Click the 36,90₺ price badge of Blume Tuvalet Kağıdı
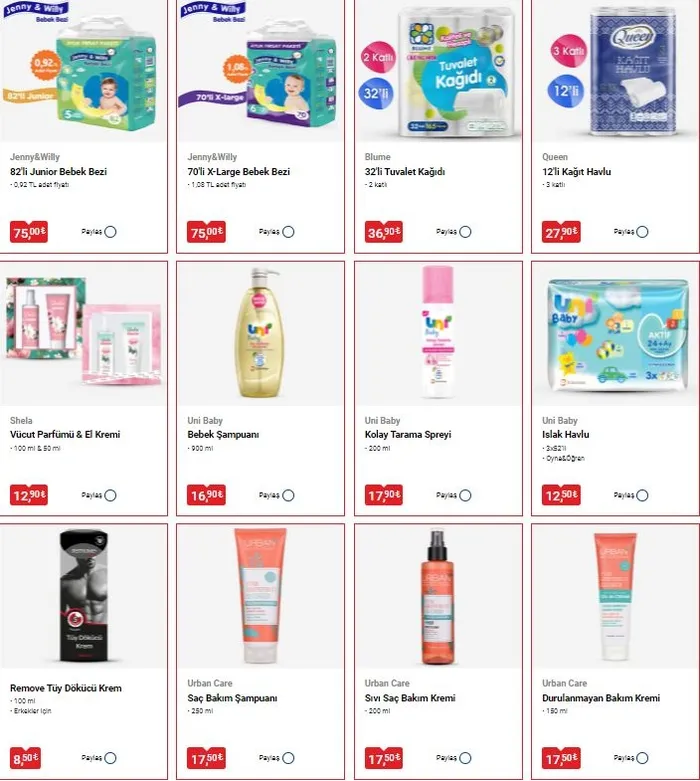Image resolution: width=700 pixels, height=781 pixels. (384, 232)
